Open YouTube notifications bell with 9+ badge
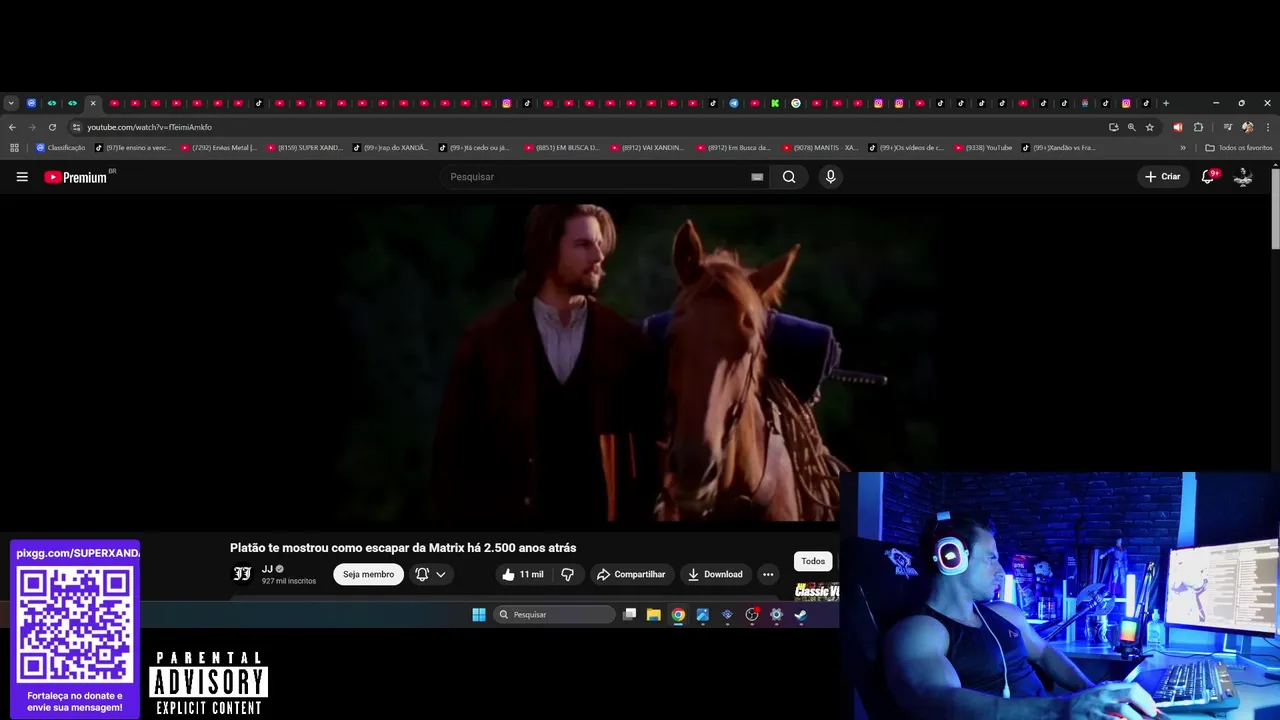Image resolution: width=1280 pixels, height=720 pixels. point(1208,176)
